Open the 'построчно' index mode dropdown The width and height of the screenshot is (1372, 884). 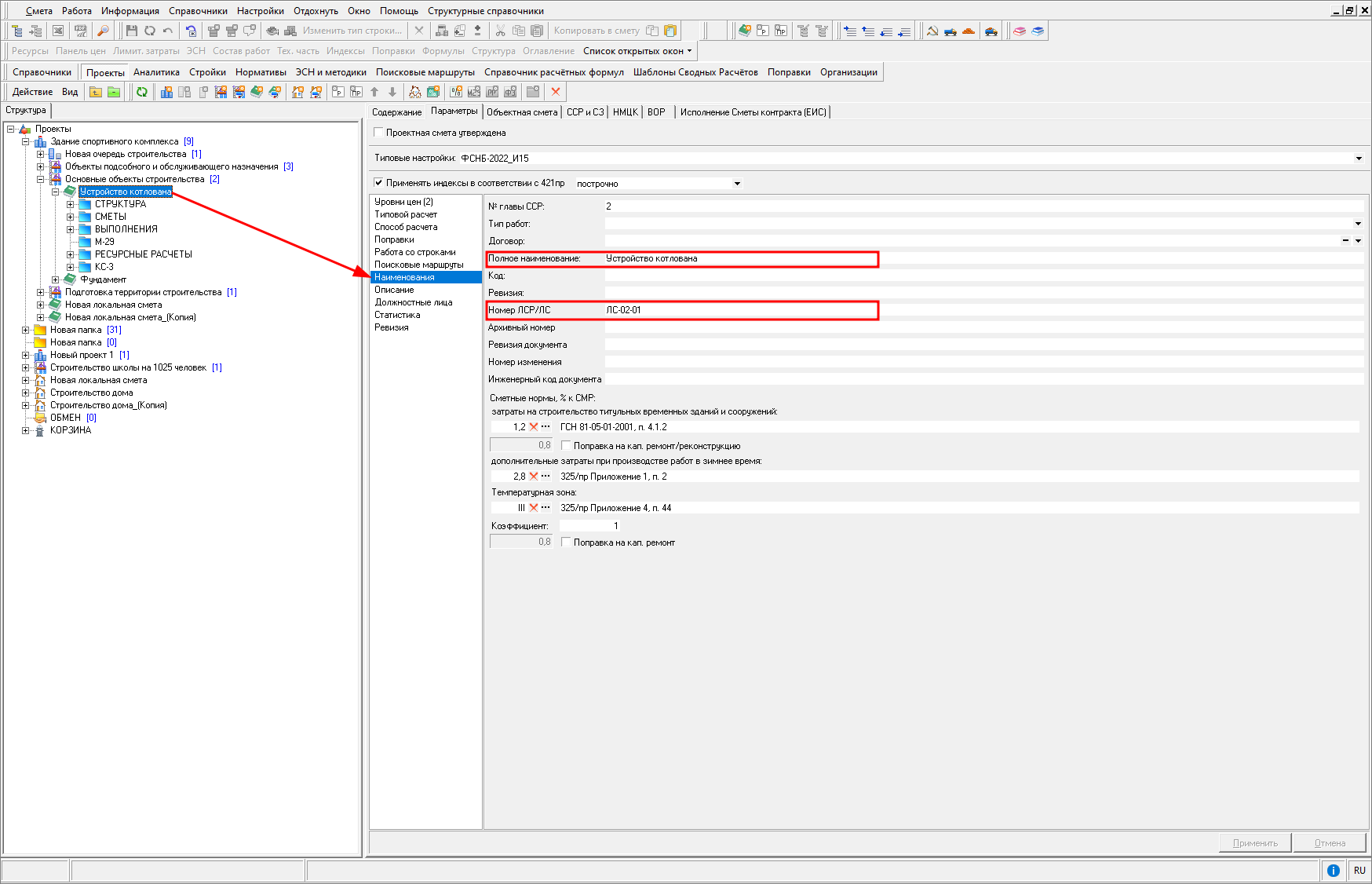(737, 184)
